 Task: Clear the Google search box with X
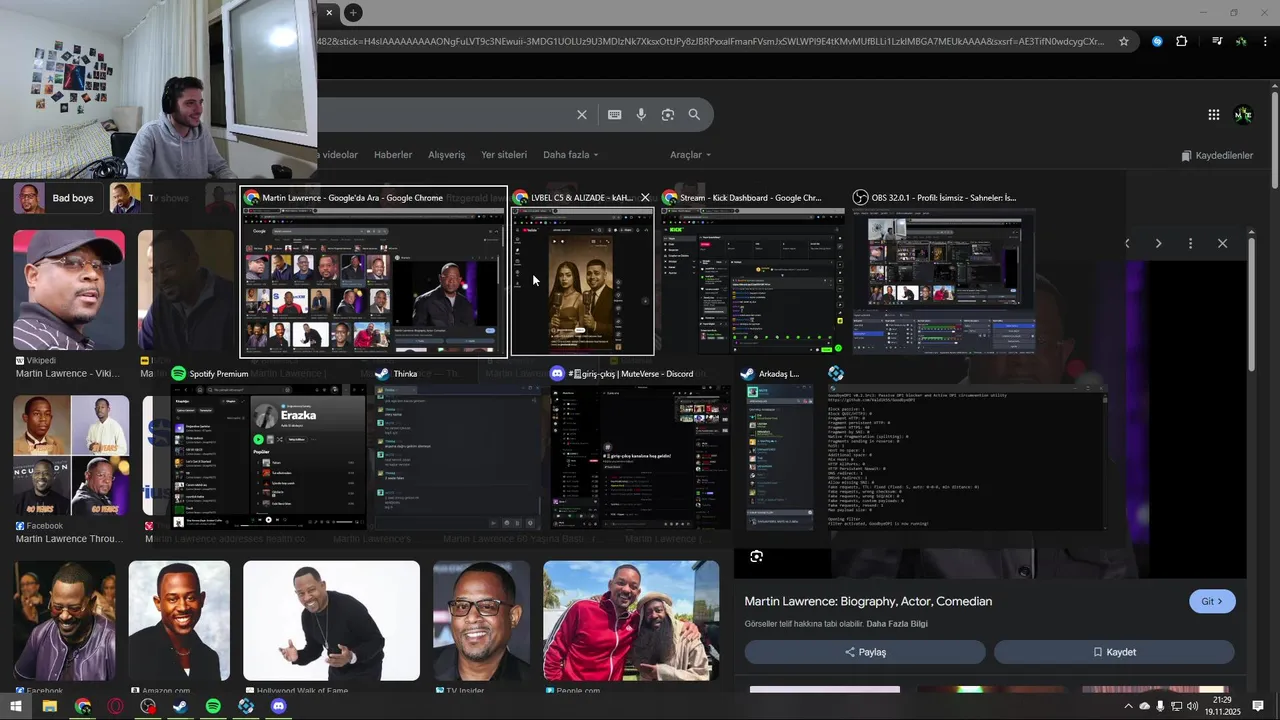(x=582, y=115)
